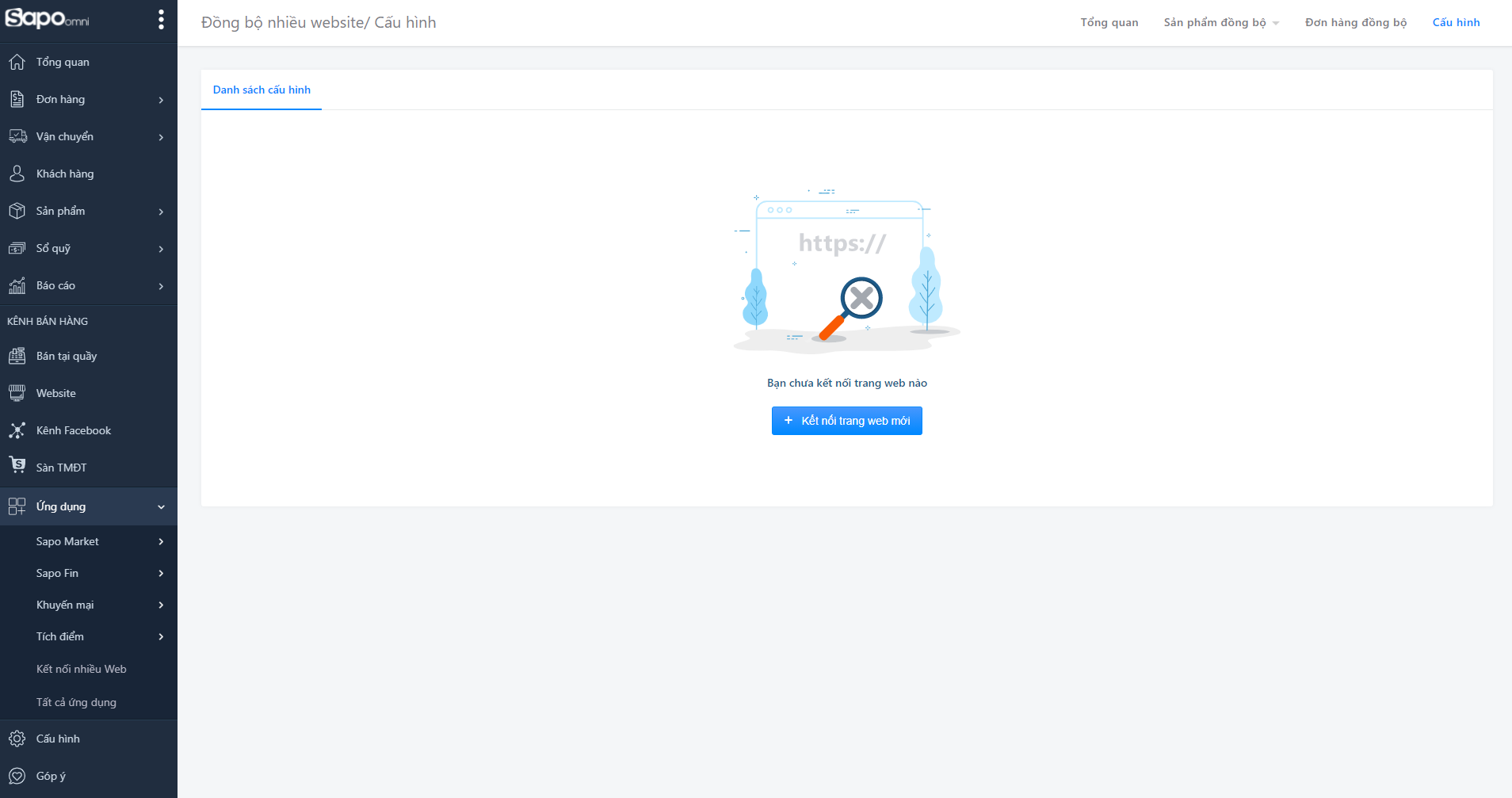Click the Sapo omni logo
Screen dimensions: 1512x798
click(x=48, y=18)
